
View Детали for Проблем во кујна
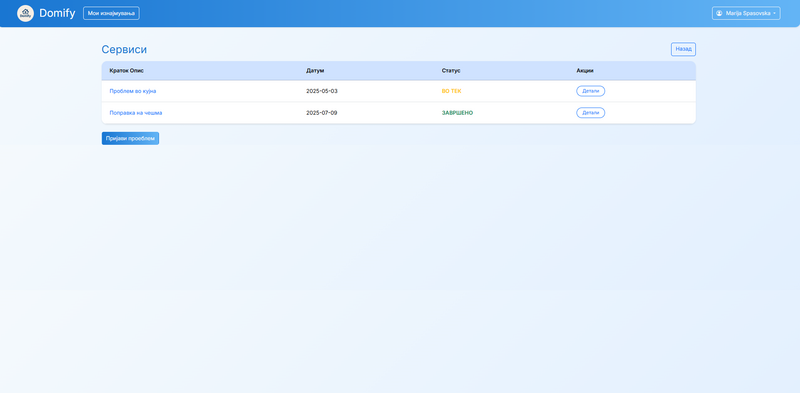(590, 91)
